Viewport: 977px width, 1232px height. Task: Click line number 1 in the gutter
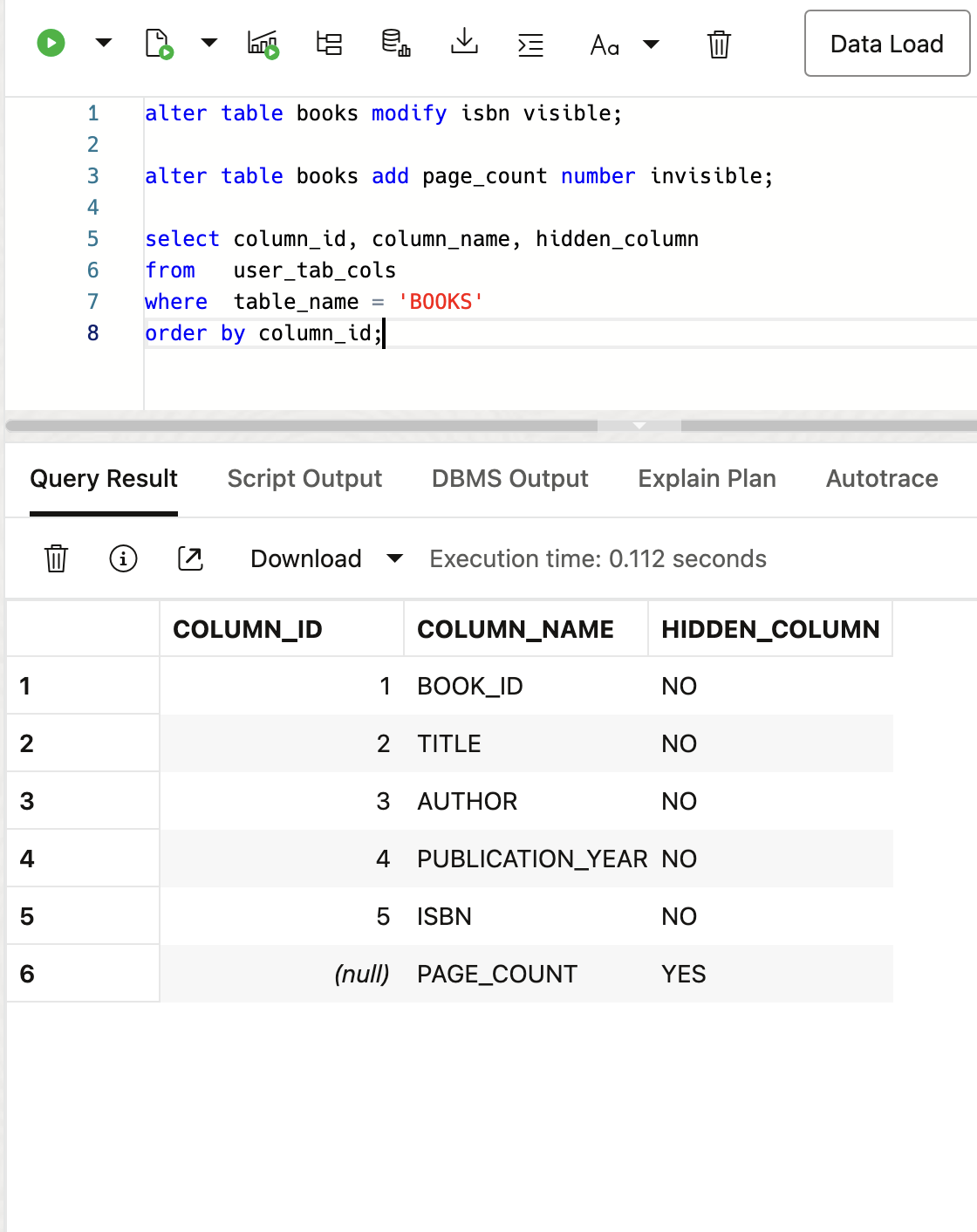point(93,113)
